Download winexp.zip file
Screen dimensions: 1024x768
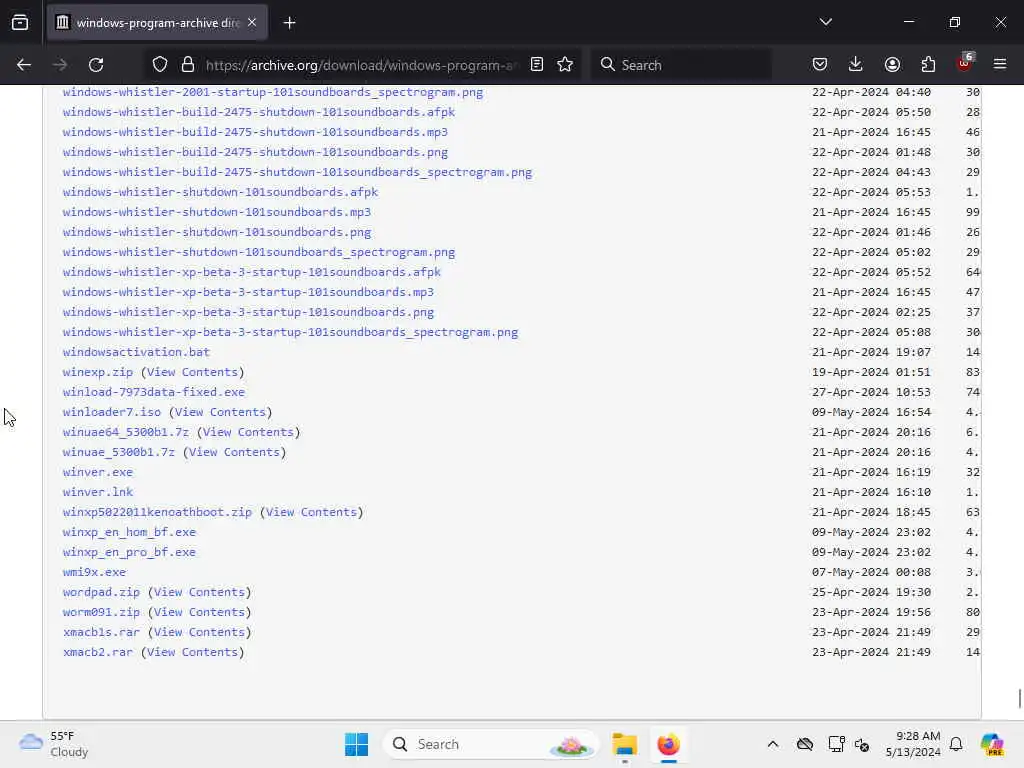pos(98,372)
